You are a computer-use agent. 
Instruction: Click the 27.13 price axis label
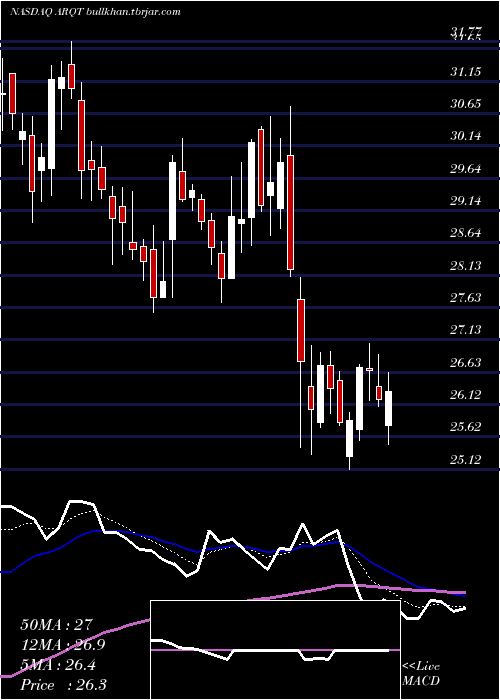(466, 330)
